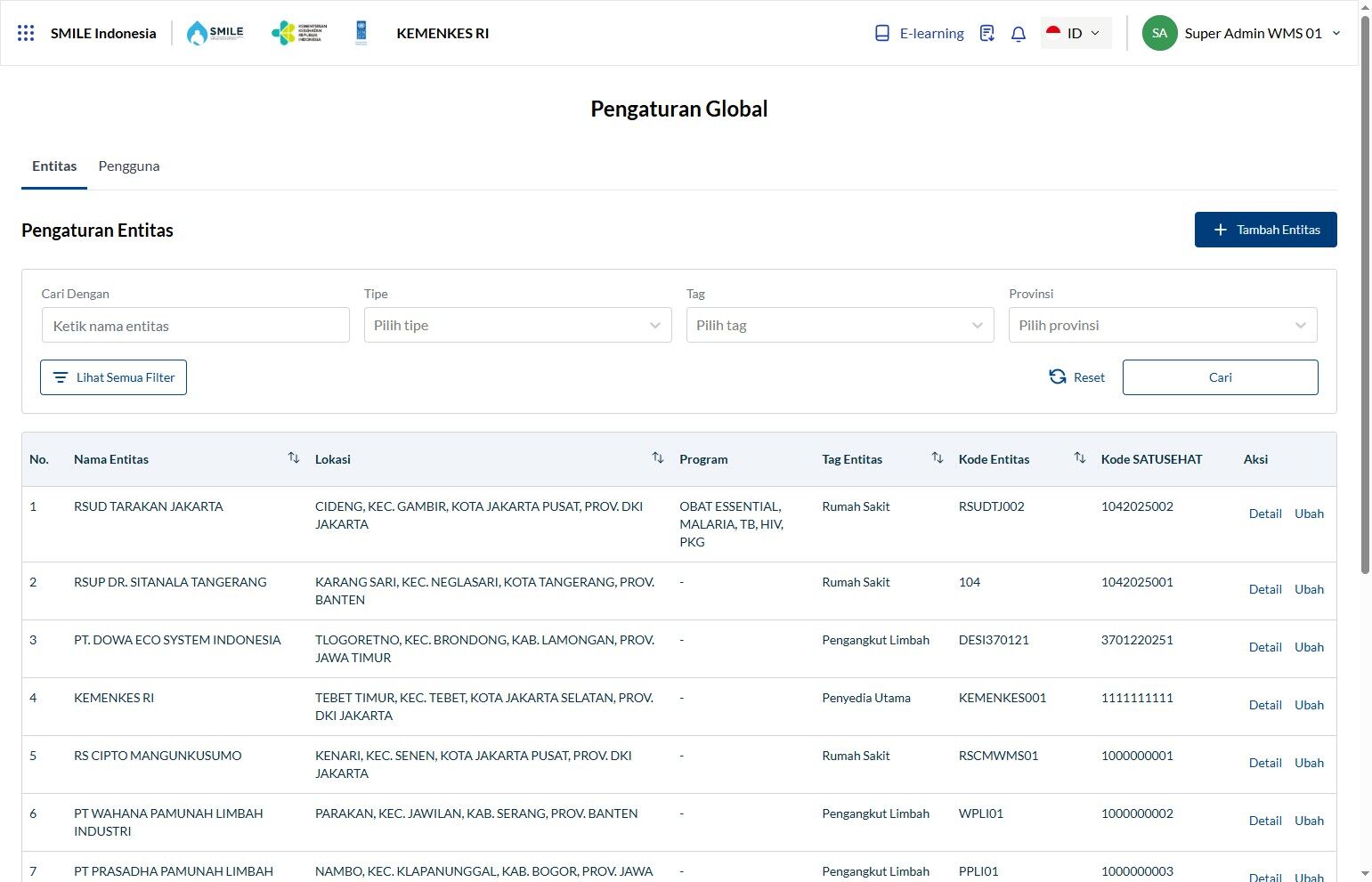Click entity code WPLI01
The width and height of the screenshot is (1372, 882).
click(x=981, y=813)
